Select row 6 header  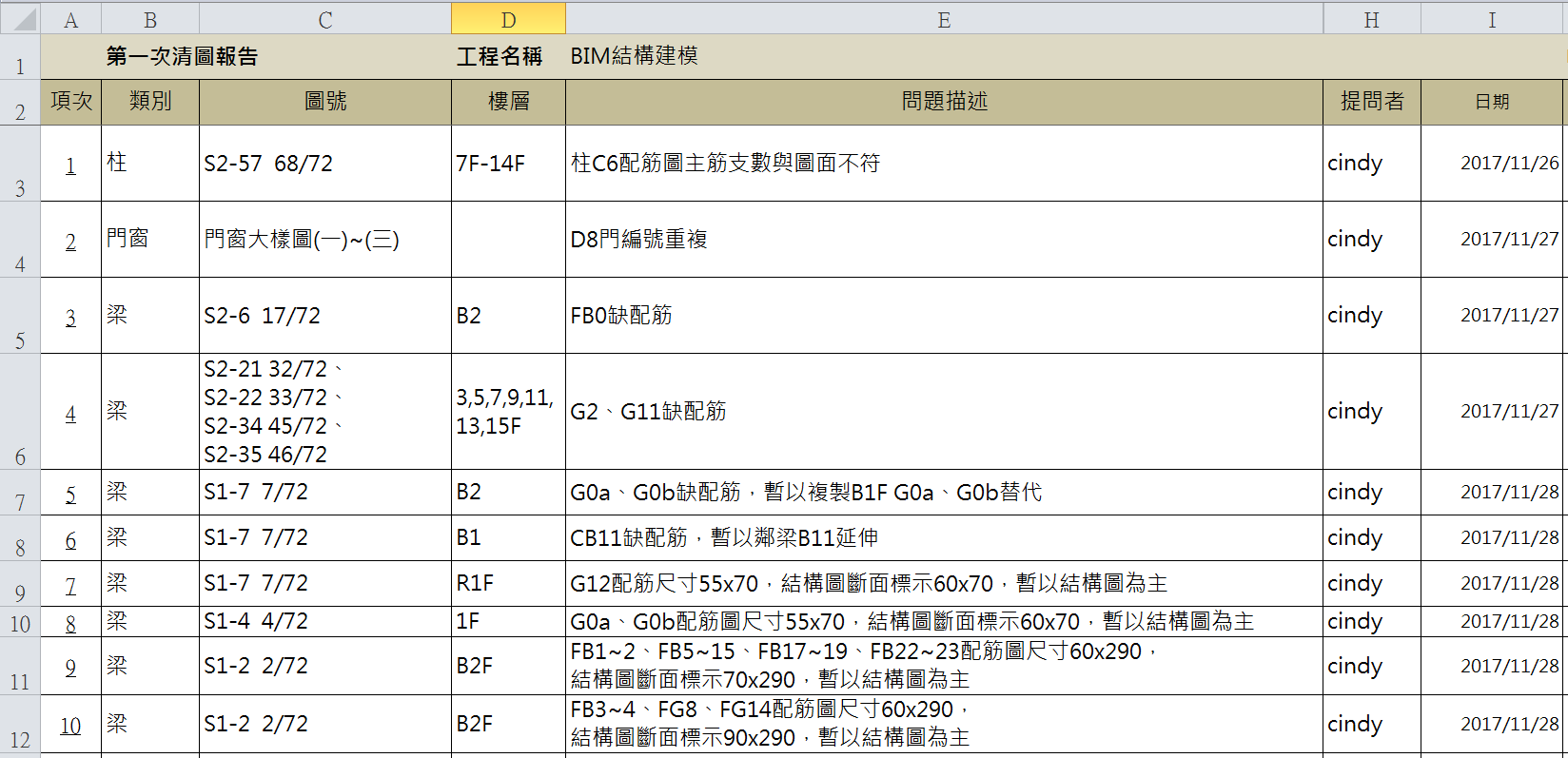pos(20,412)
